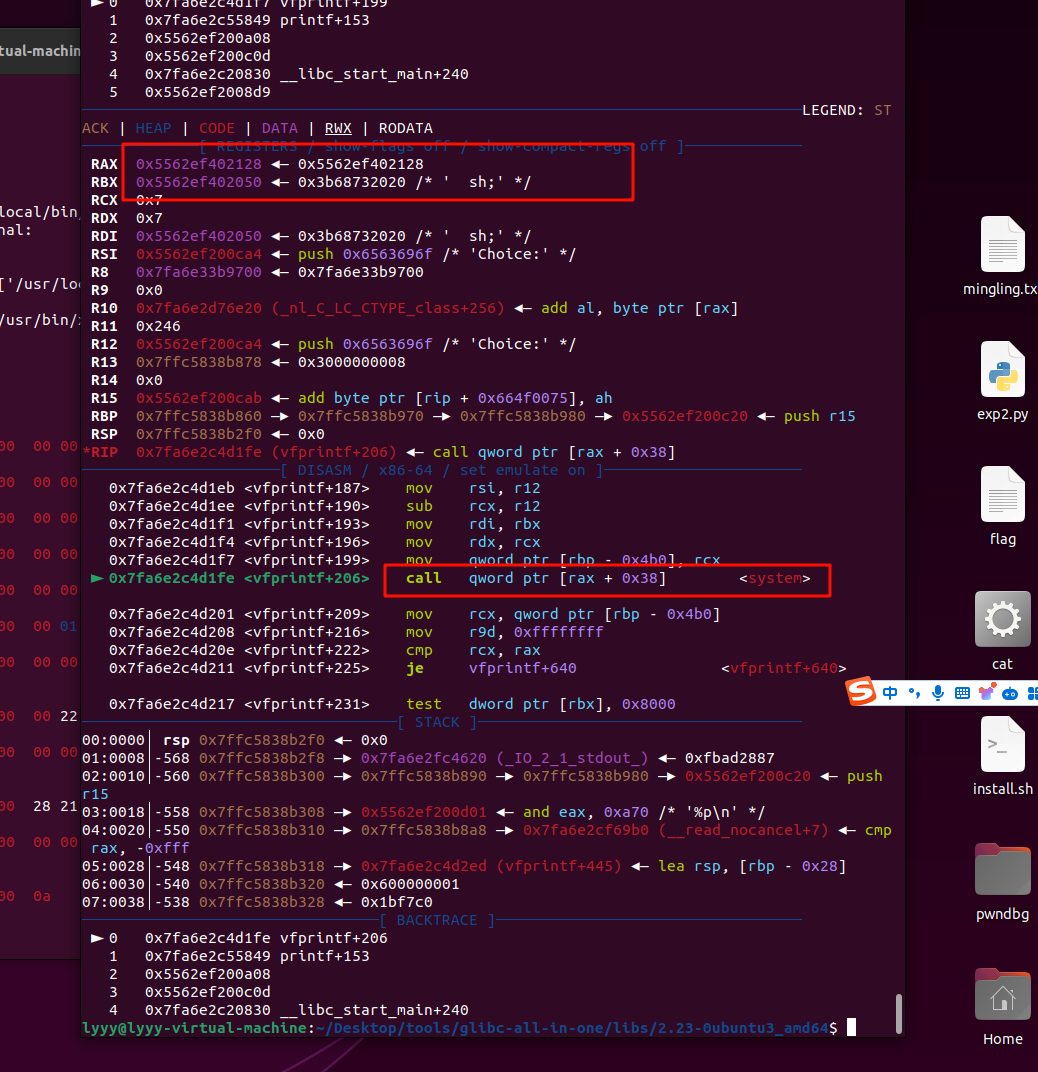Click the DISASM section header
1038x1072 pixels.
point(441,470)
